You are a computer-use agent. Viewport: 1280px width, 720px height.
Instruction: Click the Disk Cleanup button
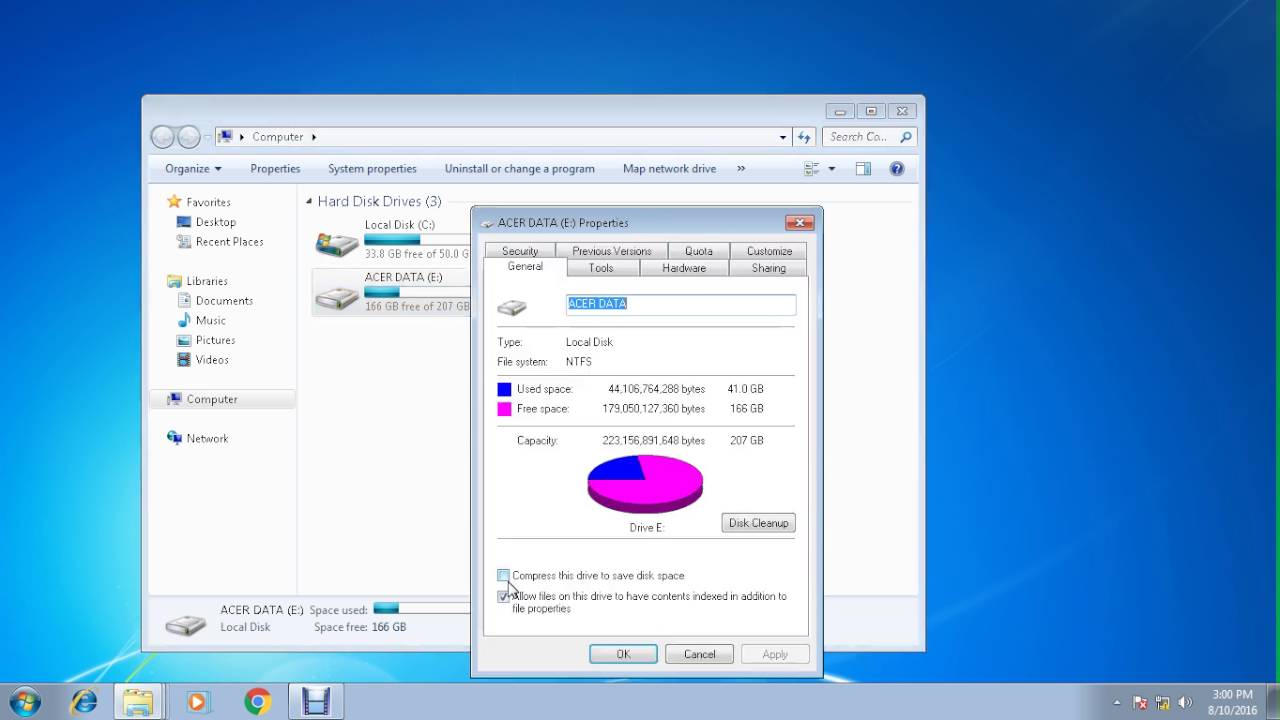click(758, 523)
